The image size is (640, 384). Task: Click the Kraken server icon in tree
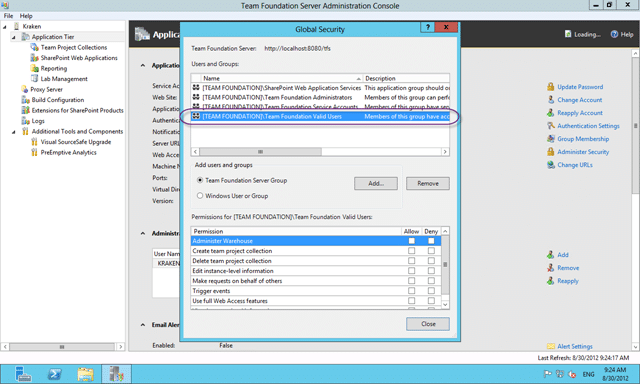16,26
